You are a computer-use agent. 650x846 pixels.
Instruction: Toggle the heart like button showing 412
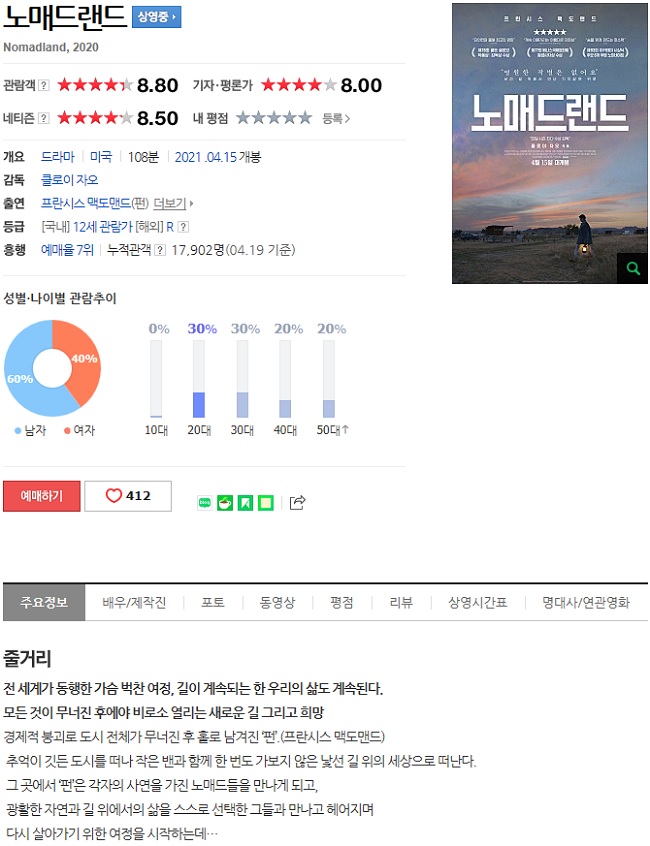tap(128, 496)
